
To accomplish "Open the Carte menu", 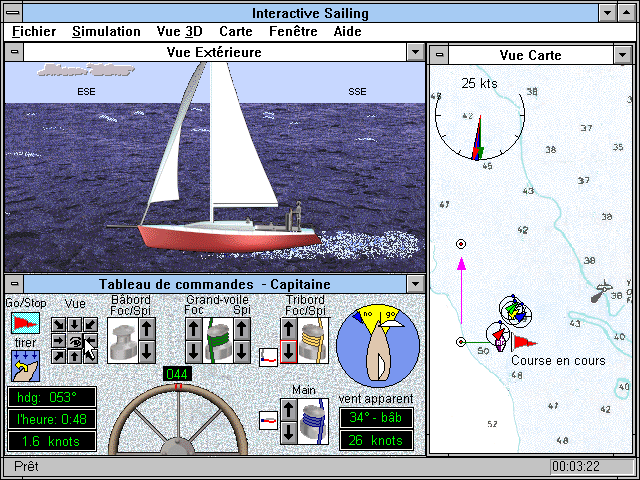I will point(236,31).
